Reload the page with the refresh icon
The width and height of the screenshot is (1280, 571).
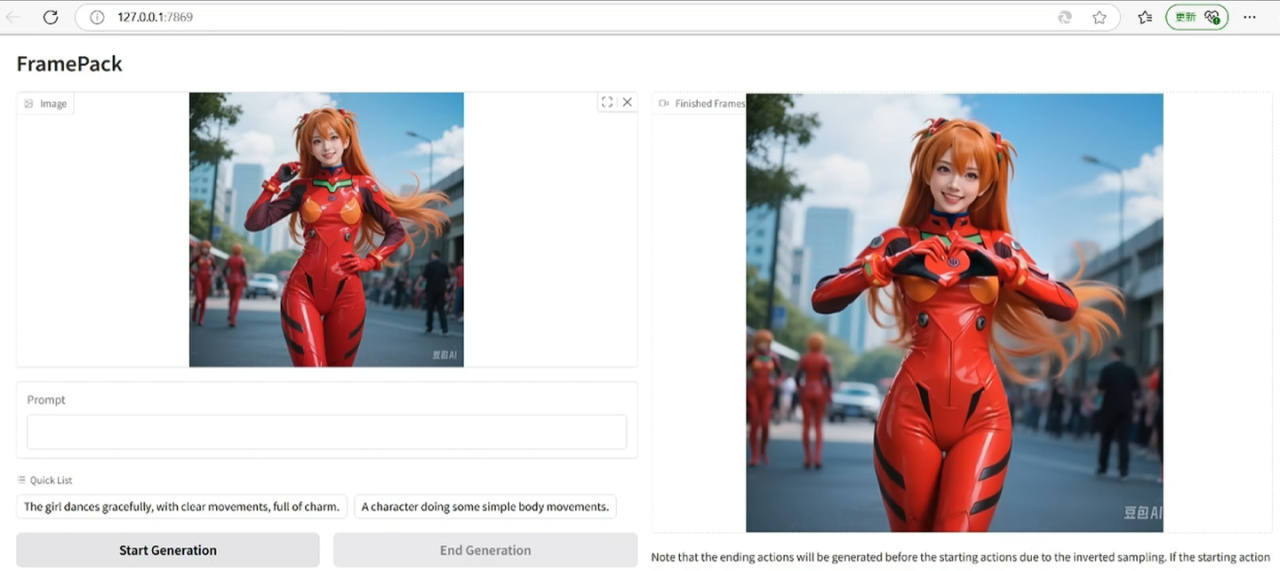(51, 17)
